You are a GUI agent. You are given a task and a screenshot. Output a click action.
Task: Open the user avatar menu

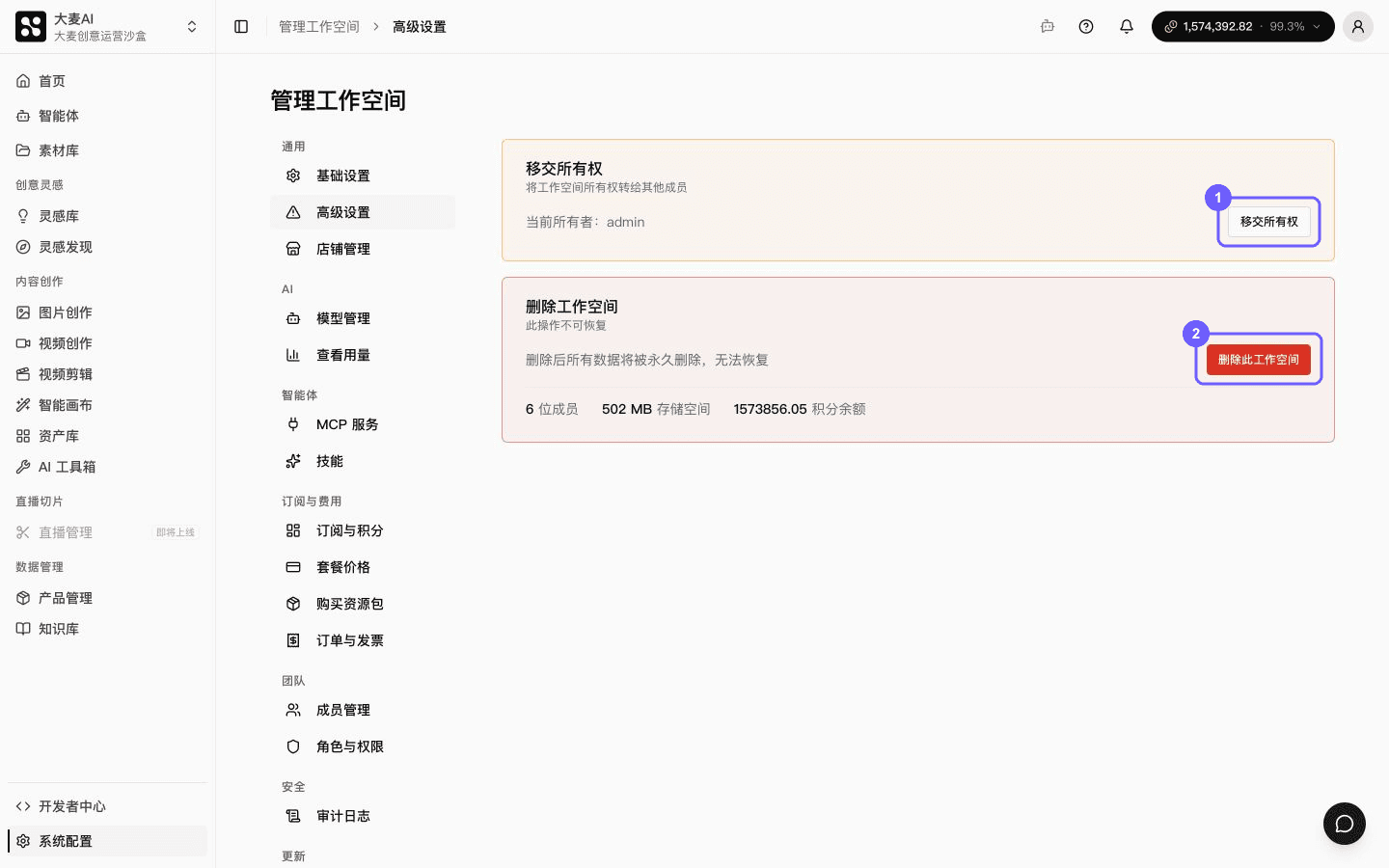tap(1358, 27)
